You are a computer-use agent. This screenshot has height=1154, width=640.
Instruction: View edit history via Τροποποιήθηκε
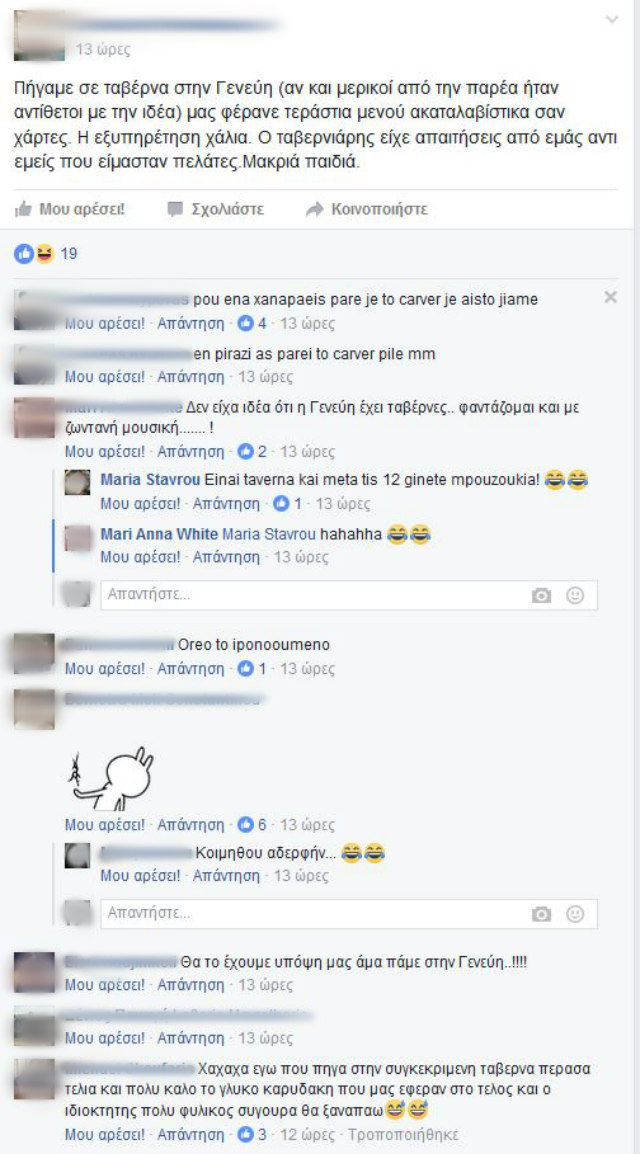click(403, 1134)
